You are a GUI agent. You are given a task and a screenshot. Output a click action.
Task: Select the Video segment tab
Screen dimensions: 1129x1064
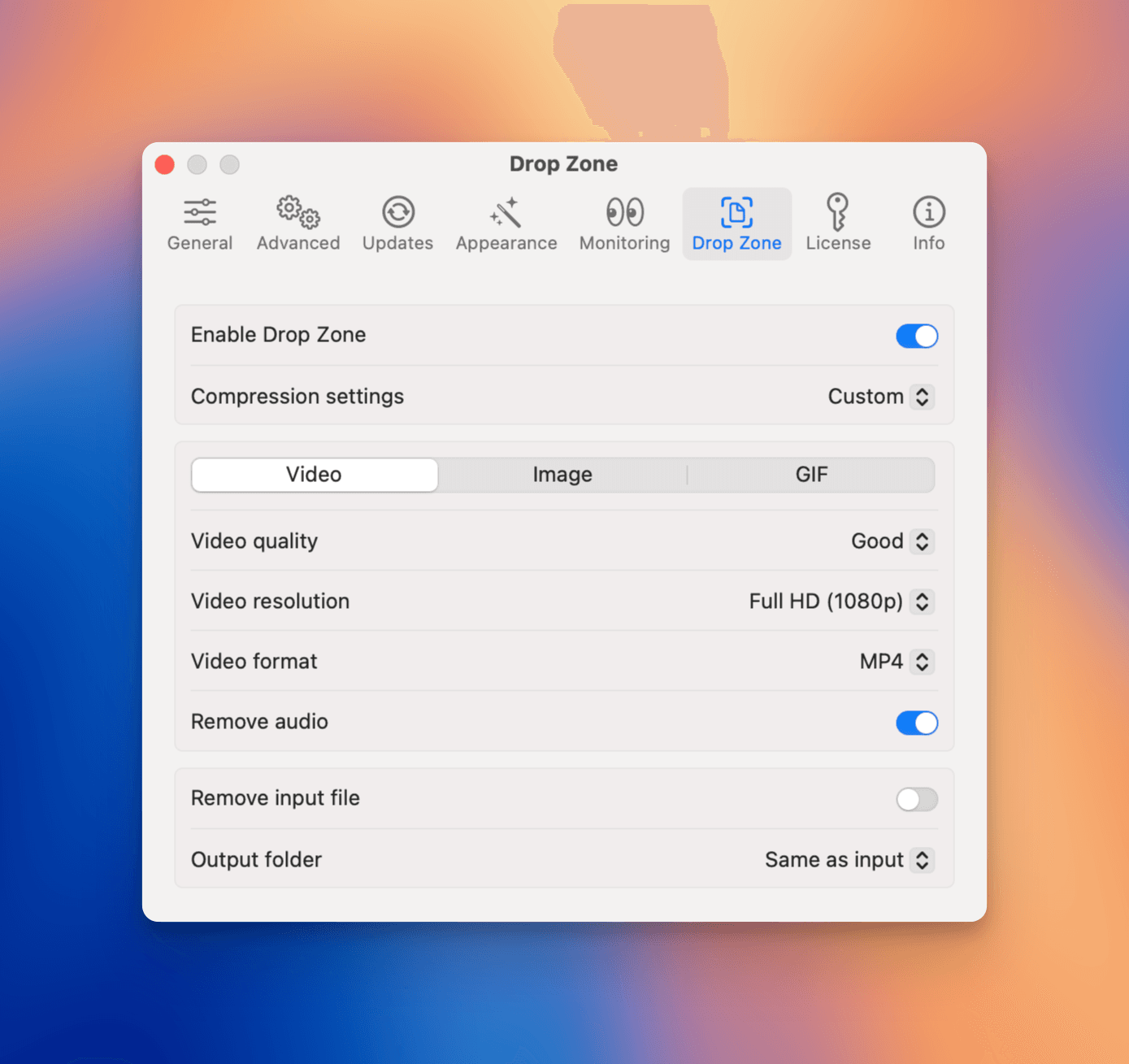pyautogui.click(x=314, y=475)
